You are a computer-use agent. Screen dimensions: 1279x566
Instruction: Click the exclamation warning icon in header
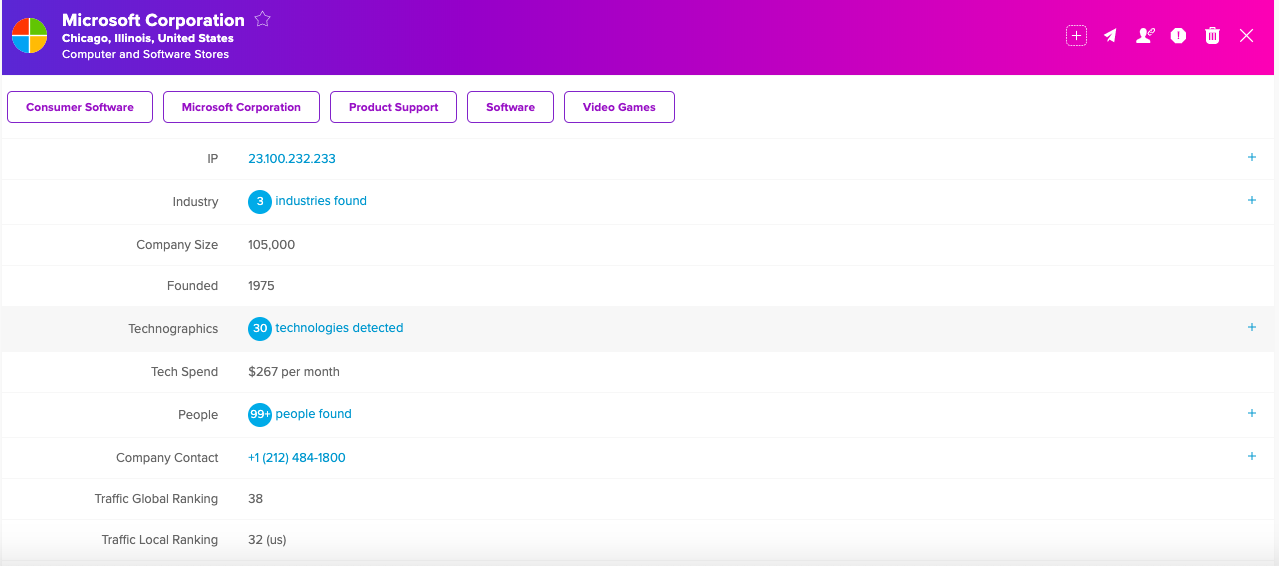pyautogui.click(x=1179, y=36)
